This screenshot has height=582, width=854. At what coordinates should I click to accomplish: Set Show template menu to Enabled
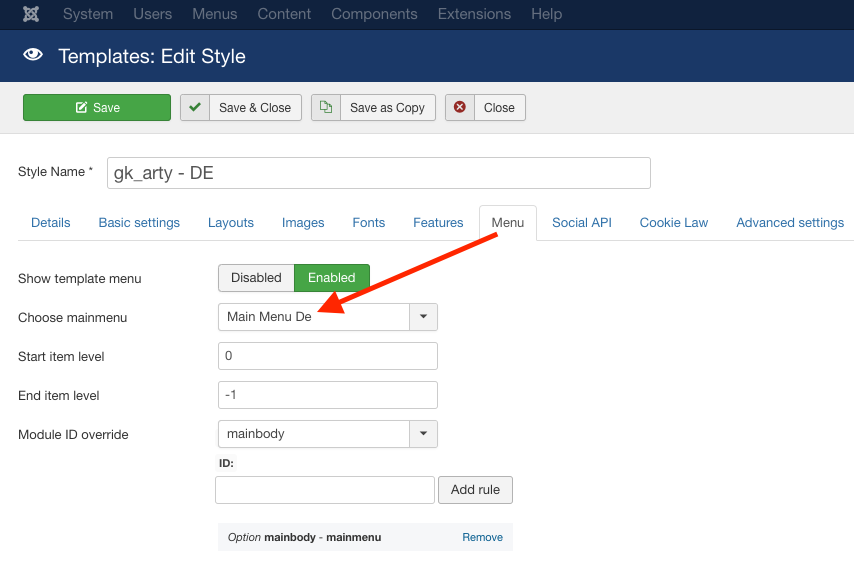331,278
